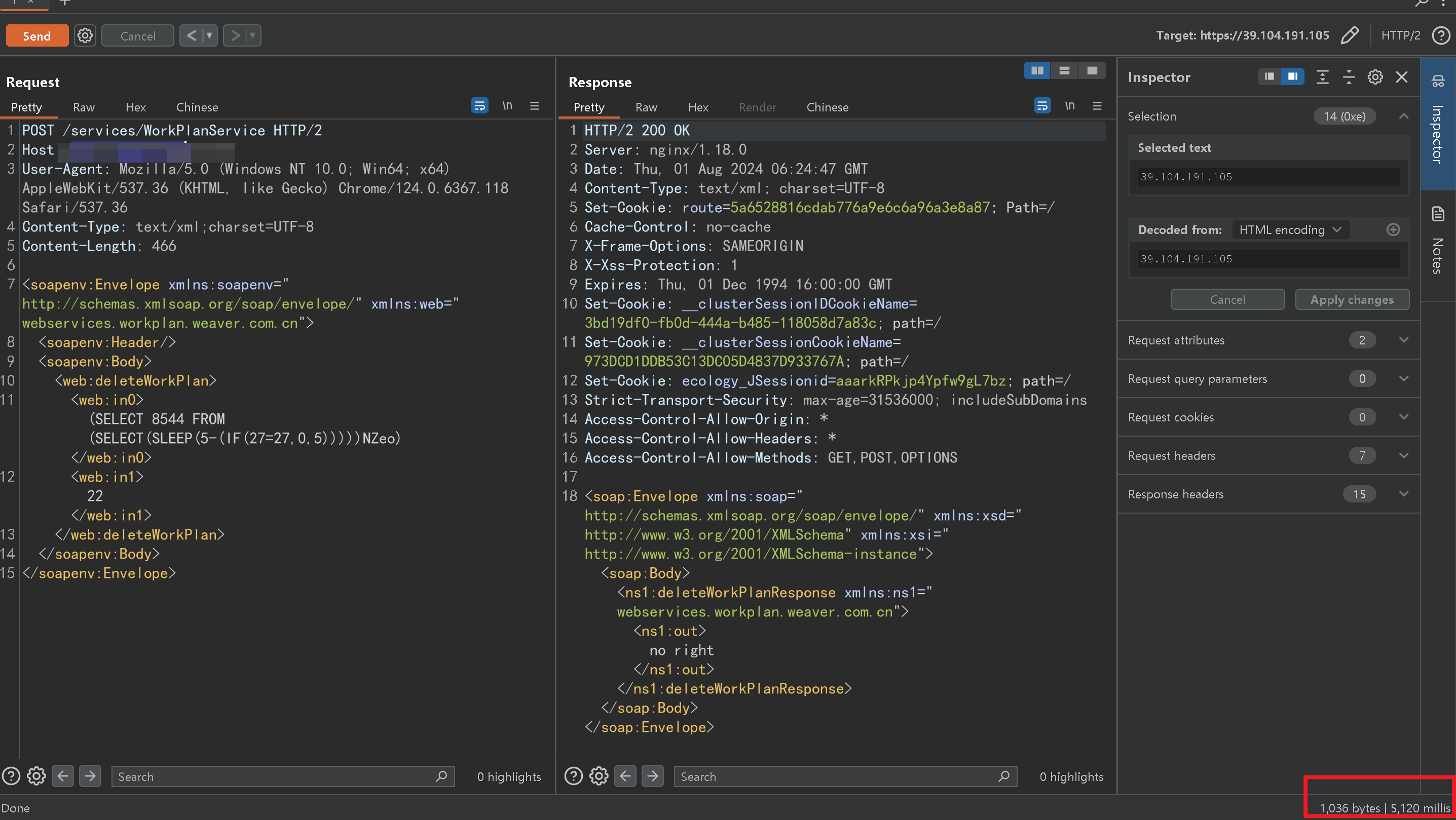
Task: Click the orange Send button
Action: (36, 35)
